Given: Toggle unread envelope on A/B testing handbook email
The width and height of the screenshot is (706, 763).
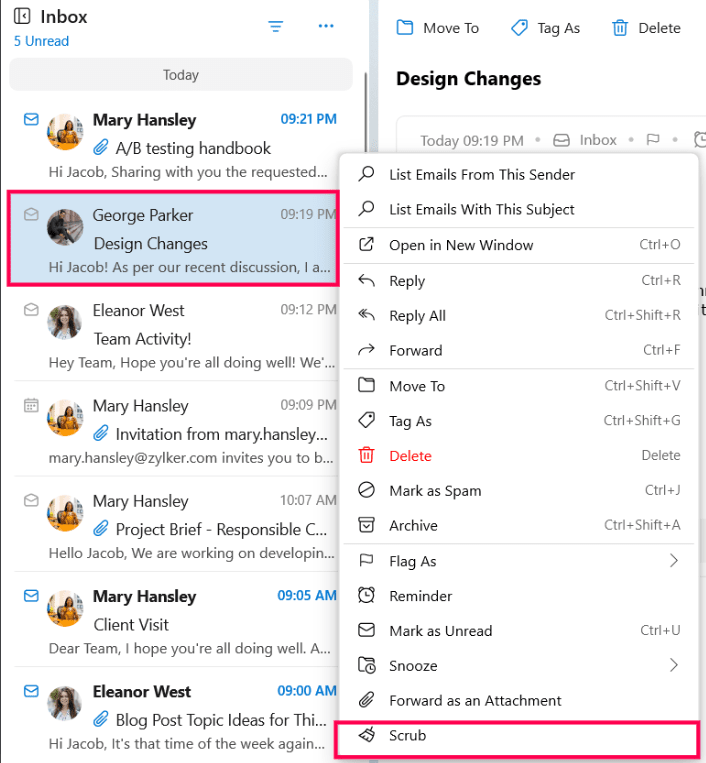Looking at the screenshot, I should tap(31, 119).
